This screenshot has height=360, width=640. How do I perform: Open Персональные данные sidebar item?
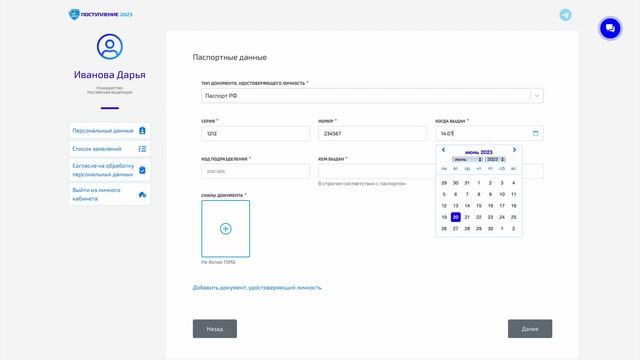110,131
